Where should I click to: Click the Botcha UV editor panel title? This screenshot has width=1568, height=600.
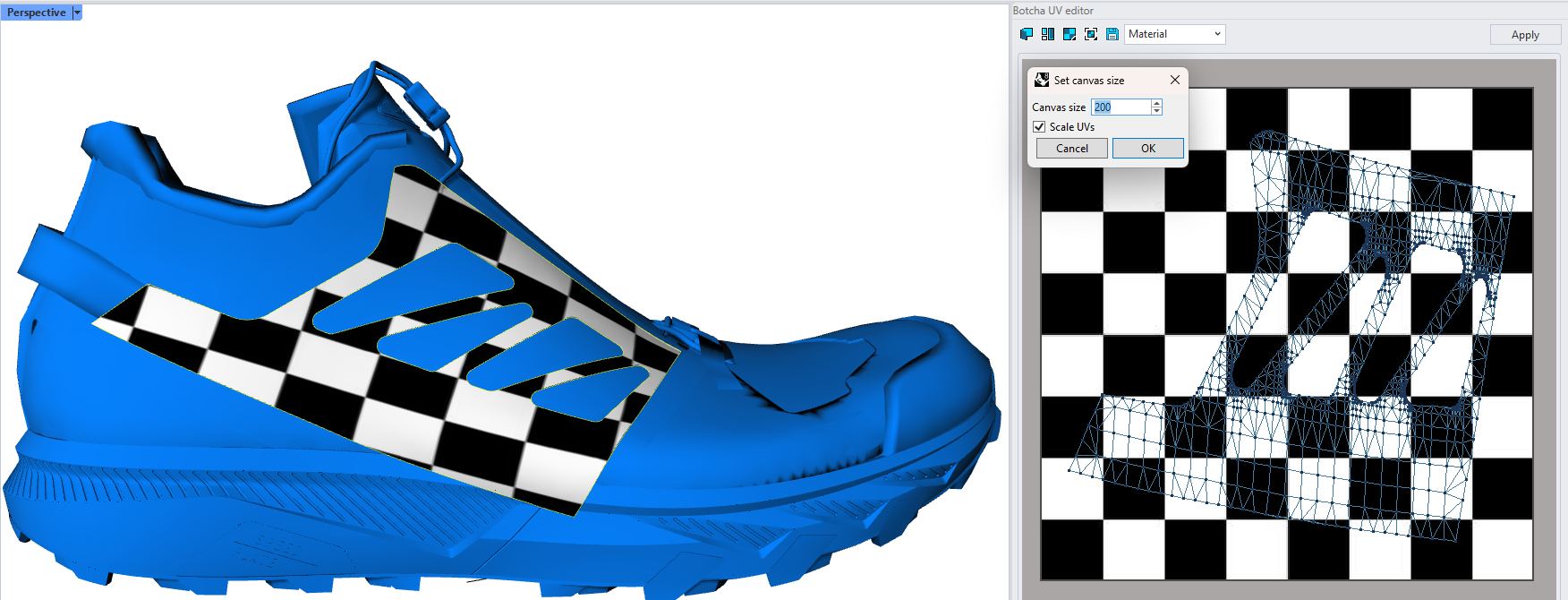click(1053, 11)
